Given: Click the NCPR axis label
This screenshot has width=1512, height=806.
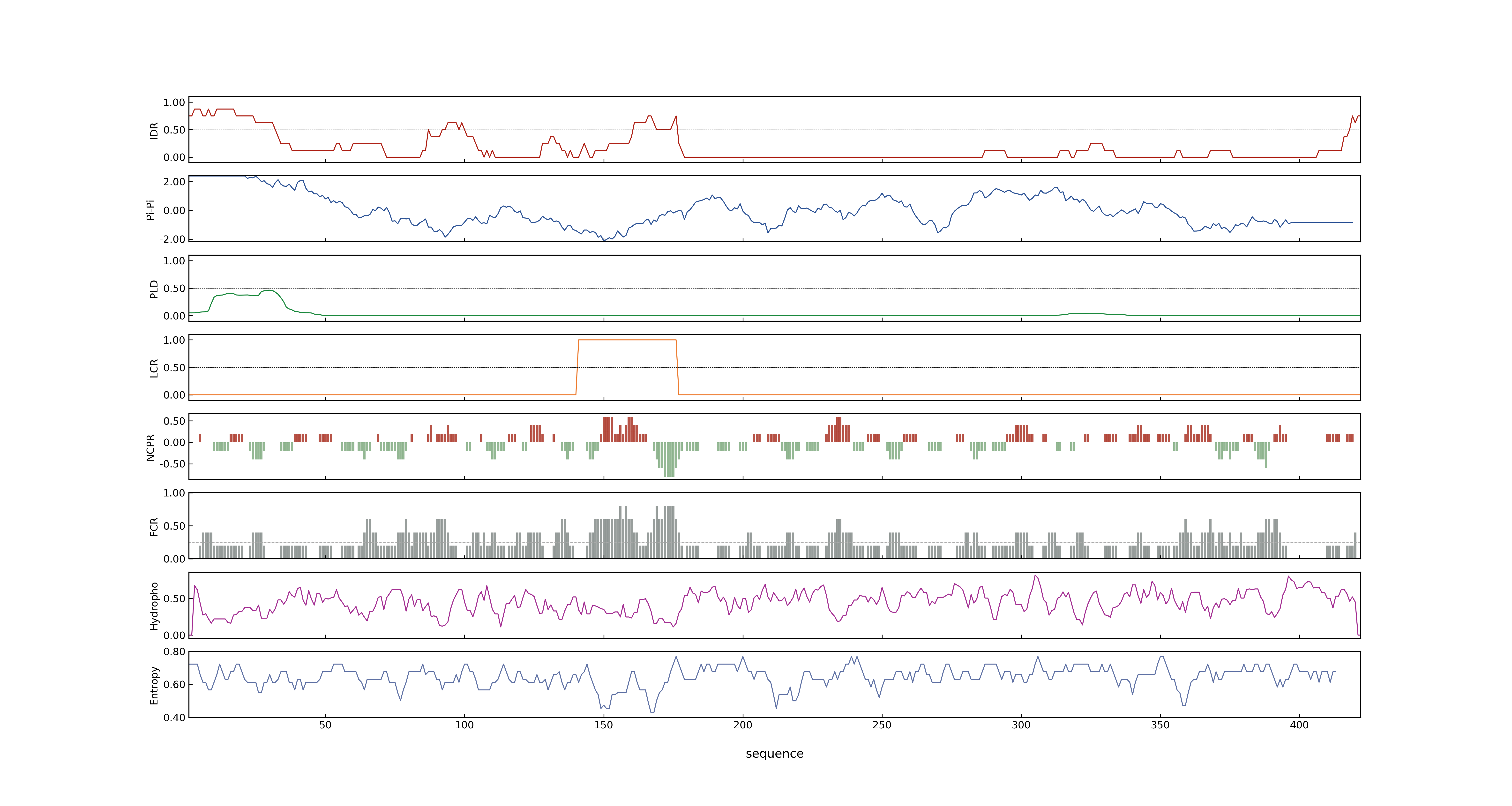Looking at the screenshot, I should [150, 448].
